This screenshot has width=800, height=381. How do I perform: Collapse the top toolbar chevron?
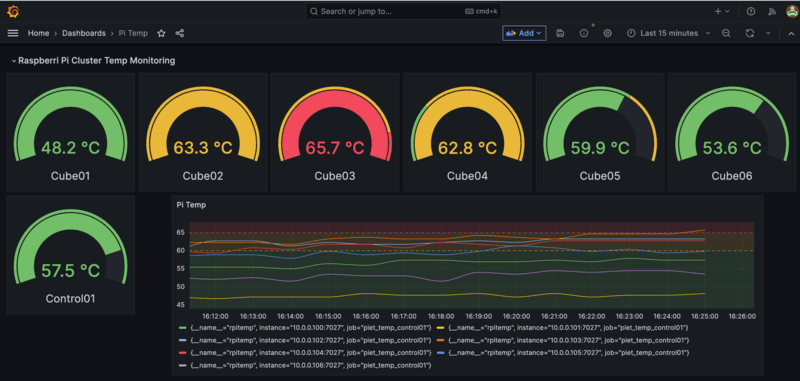tap(791, 33)
